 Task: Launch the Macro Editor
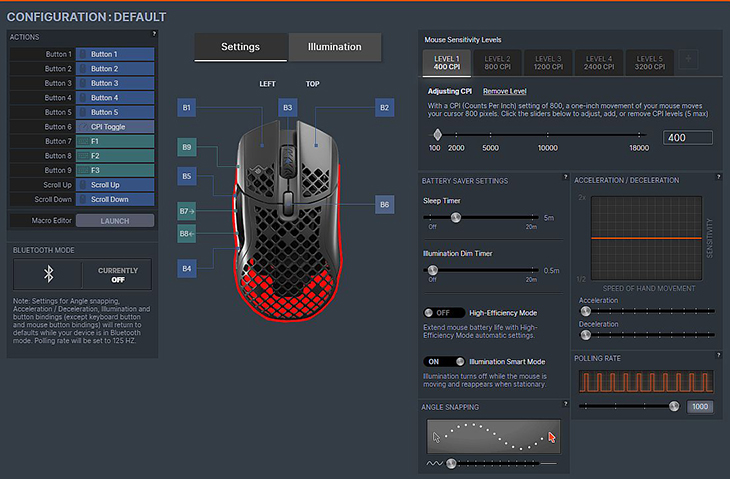[x=115, y=221]
